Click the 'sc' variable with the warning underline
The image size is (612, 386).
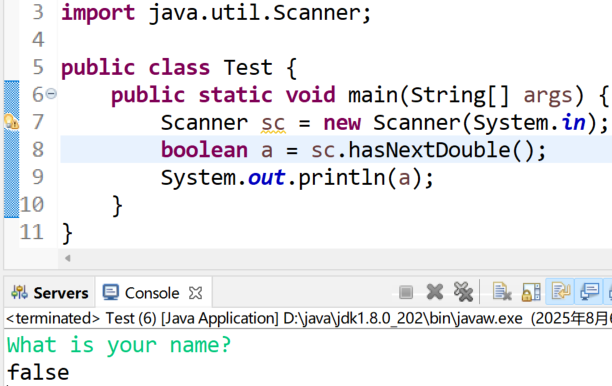click(x=273, y=123)
